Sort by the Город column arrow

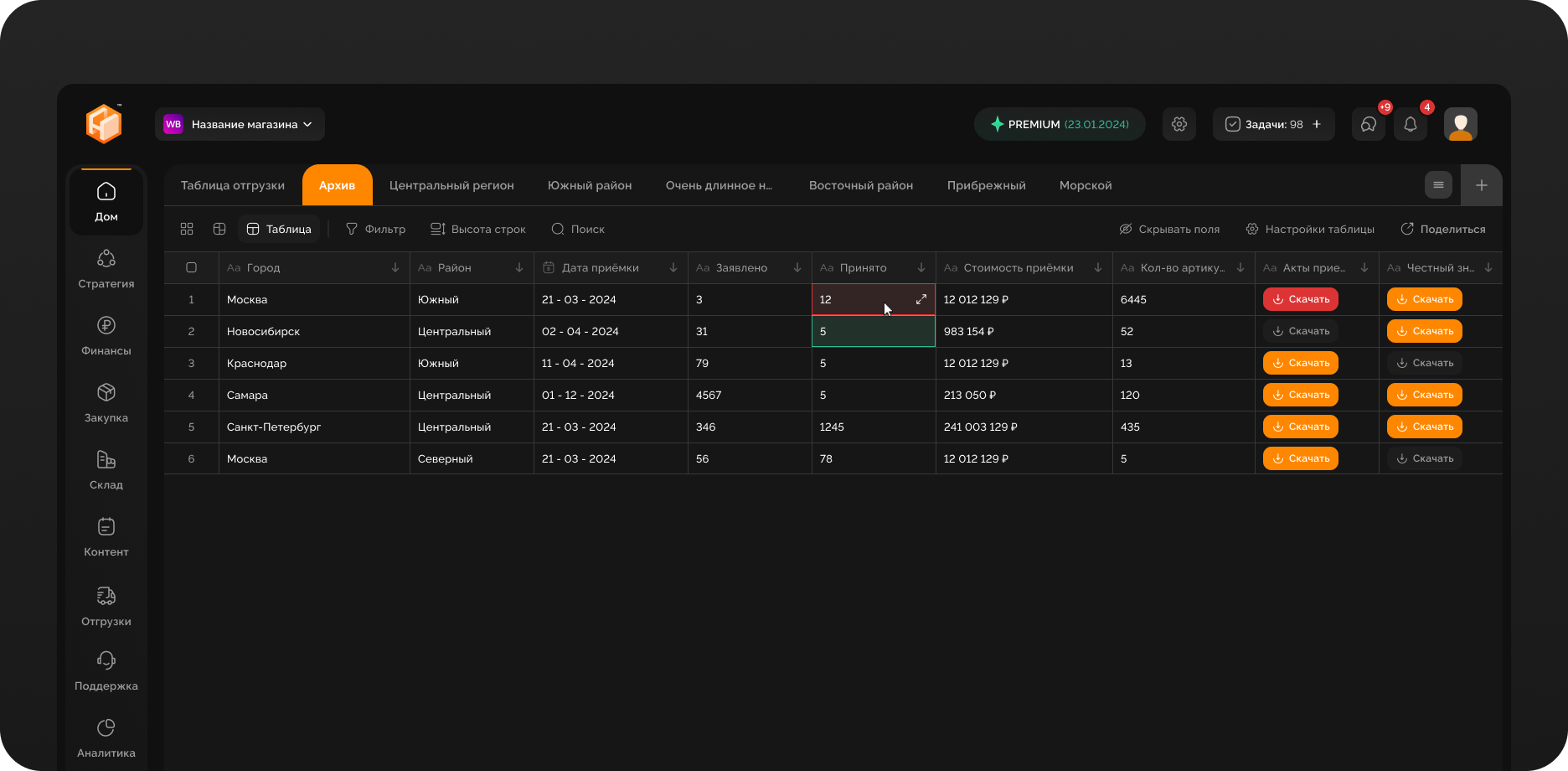pyautogui.click(x=395, y=267)
